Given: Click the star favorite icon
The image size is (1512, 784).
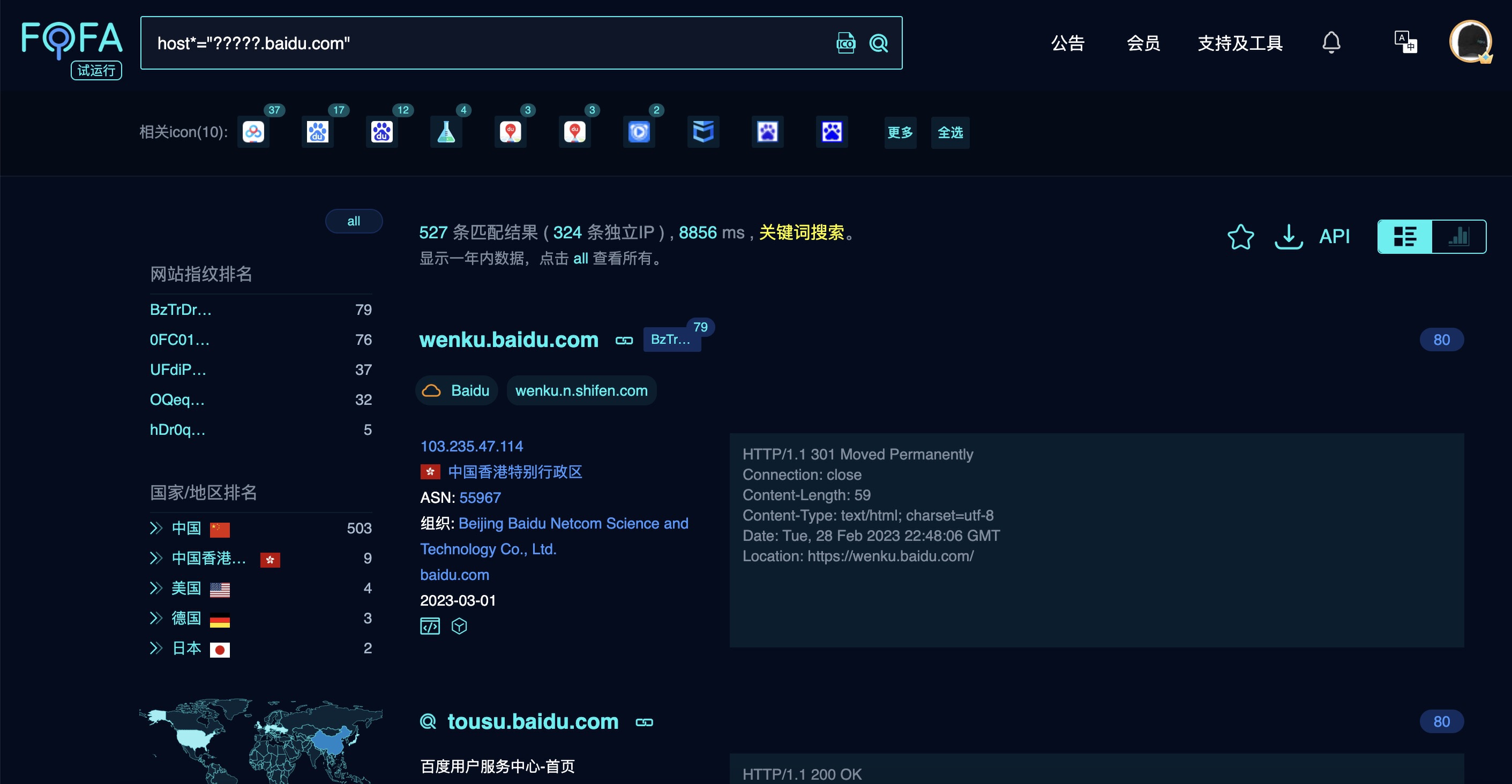Looking at the screenshot, I should pos(1240,237).
